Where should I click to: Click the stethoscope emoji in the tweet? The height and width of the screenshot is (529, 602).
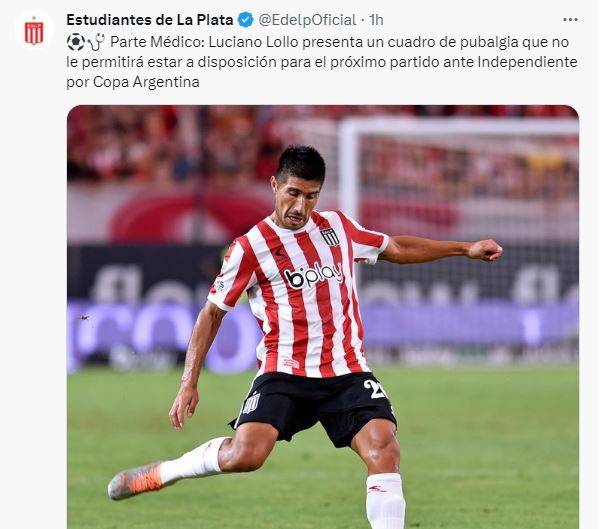(x=96, y=42)
